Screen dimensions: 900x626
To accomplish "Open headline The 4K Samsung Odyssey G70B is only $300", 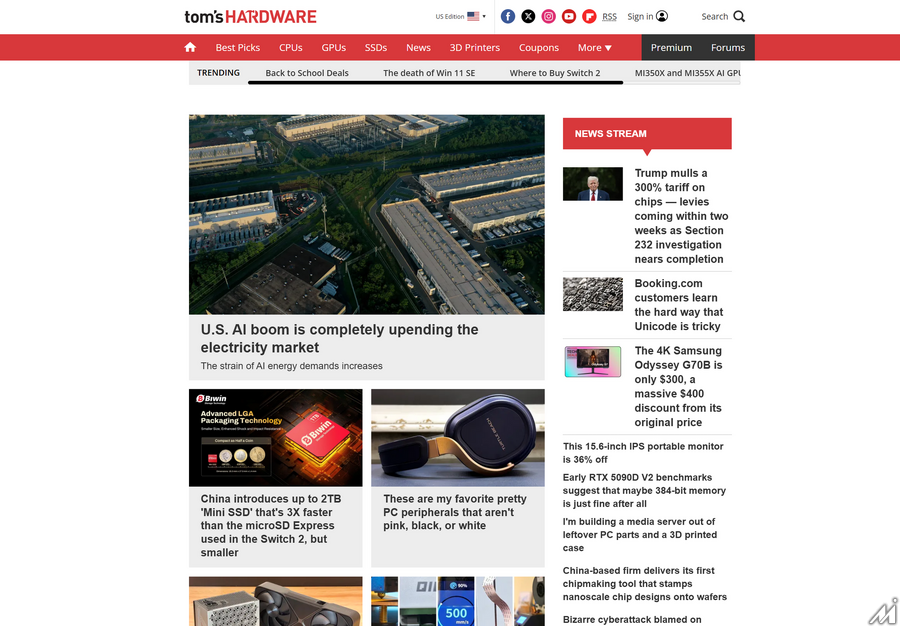I will [x=678, y=386].
